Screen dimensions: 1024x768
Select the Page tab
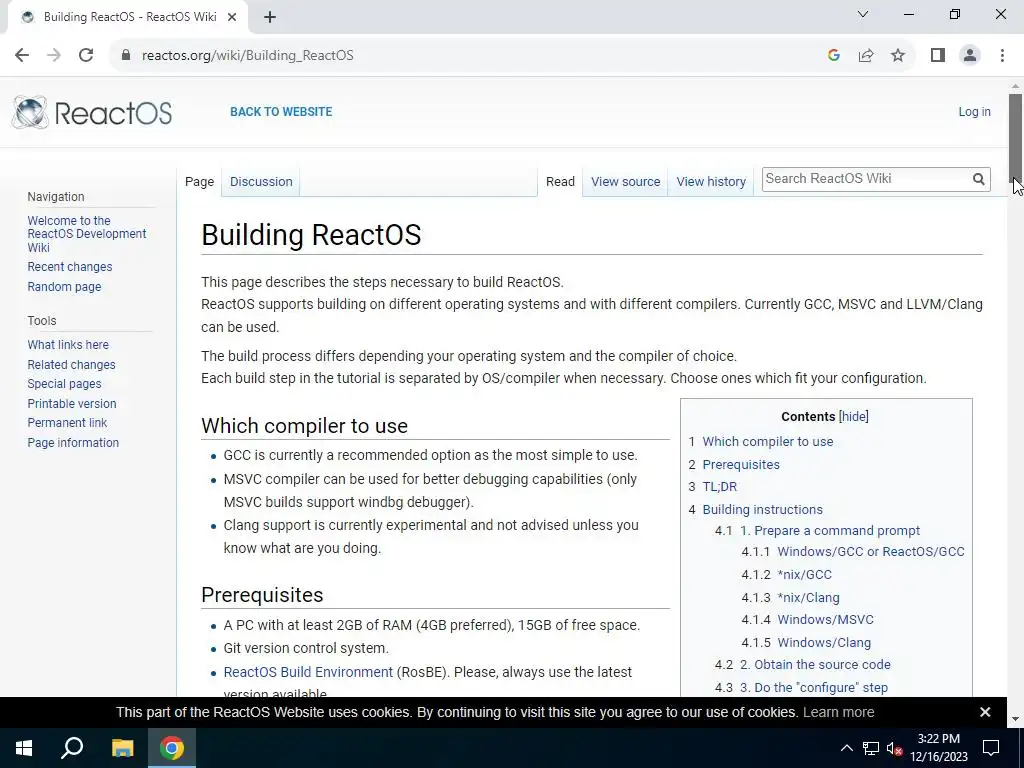point(199,182)
